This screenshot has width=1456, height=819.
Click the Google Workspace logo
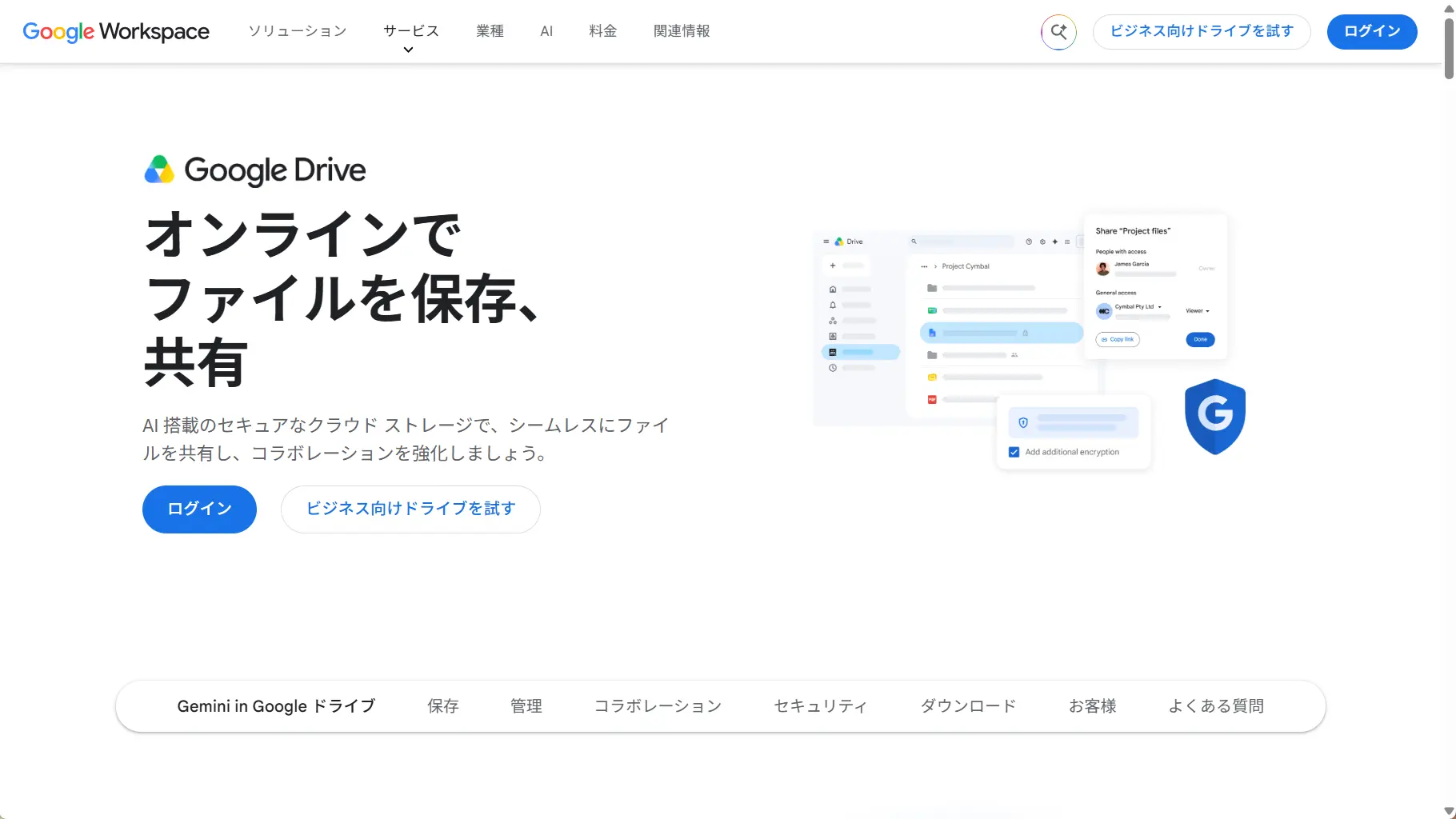tap(116, 31)
